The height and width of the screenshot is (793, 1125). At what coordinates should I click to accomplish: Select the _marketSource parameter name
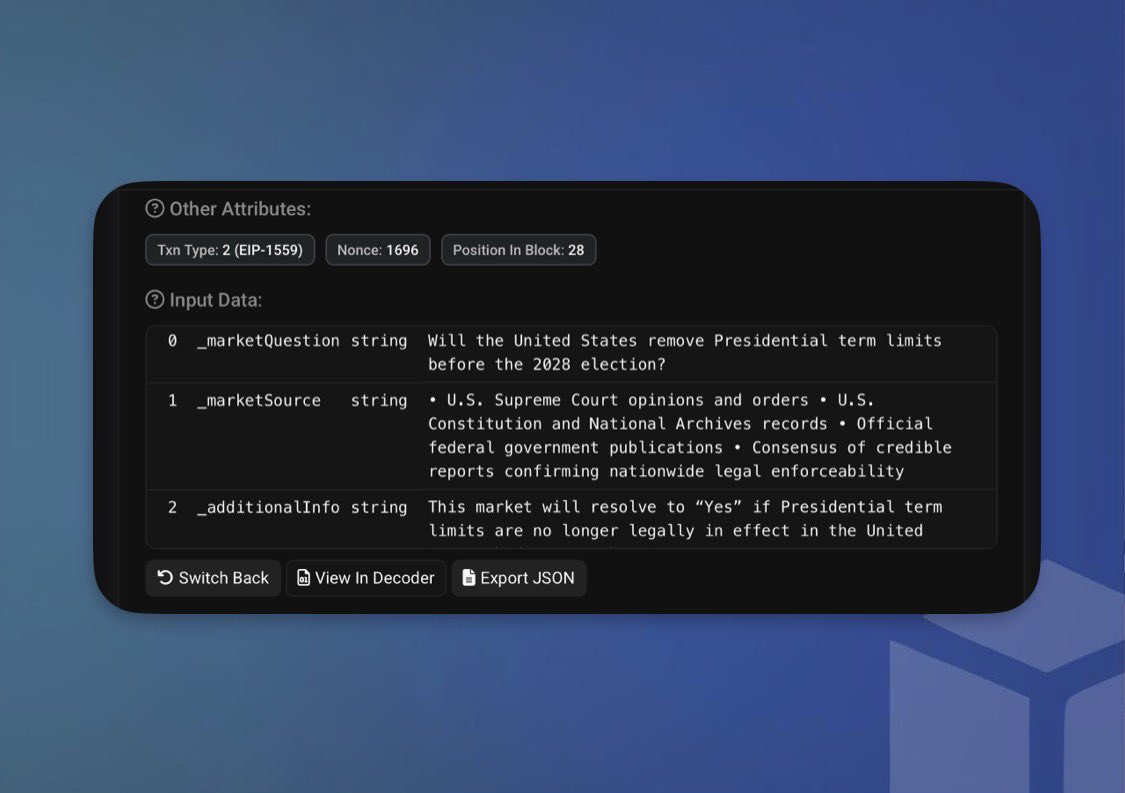click(259, 400)
